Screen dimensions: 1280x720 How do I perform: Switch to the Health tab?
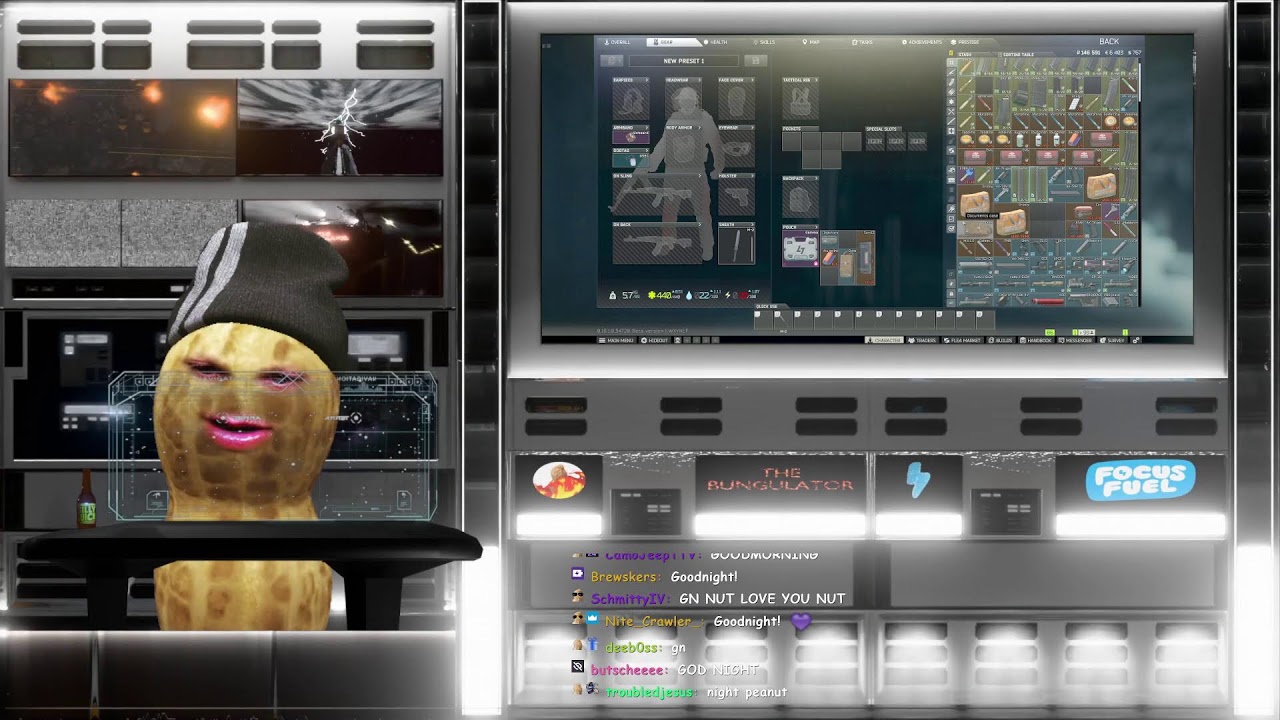click(716, 42)
